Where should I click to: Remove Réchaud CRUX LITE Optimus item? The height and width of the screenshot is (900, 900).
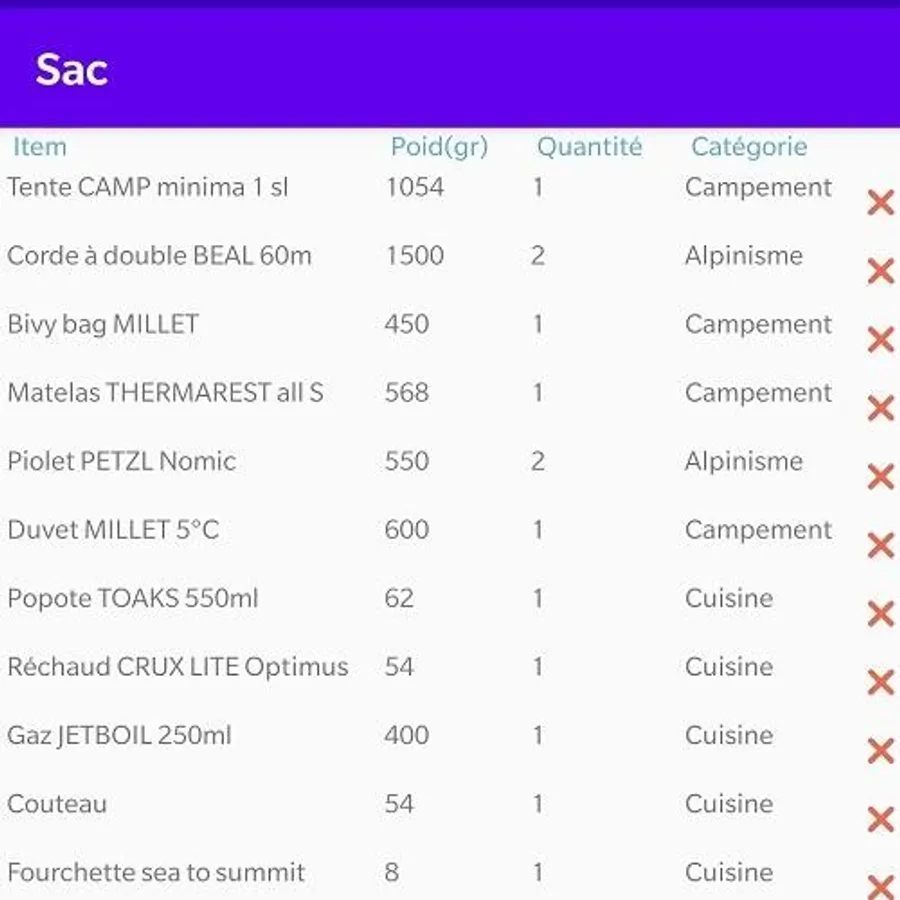(880, 683)
